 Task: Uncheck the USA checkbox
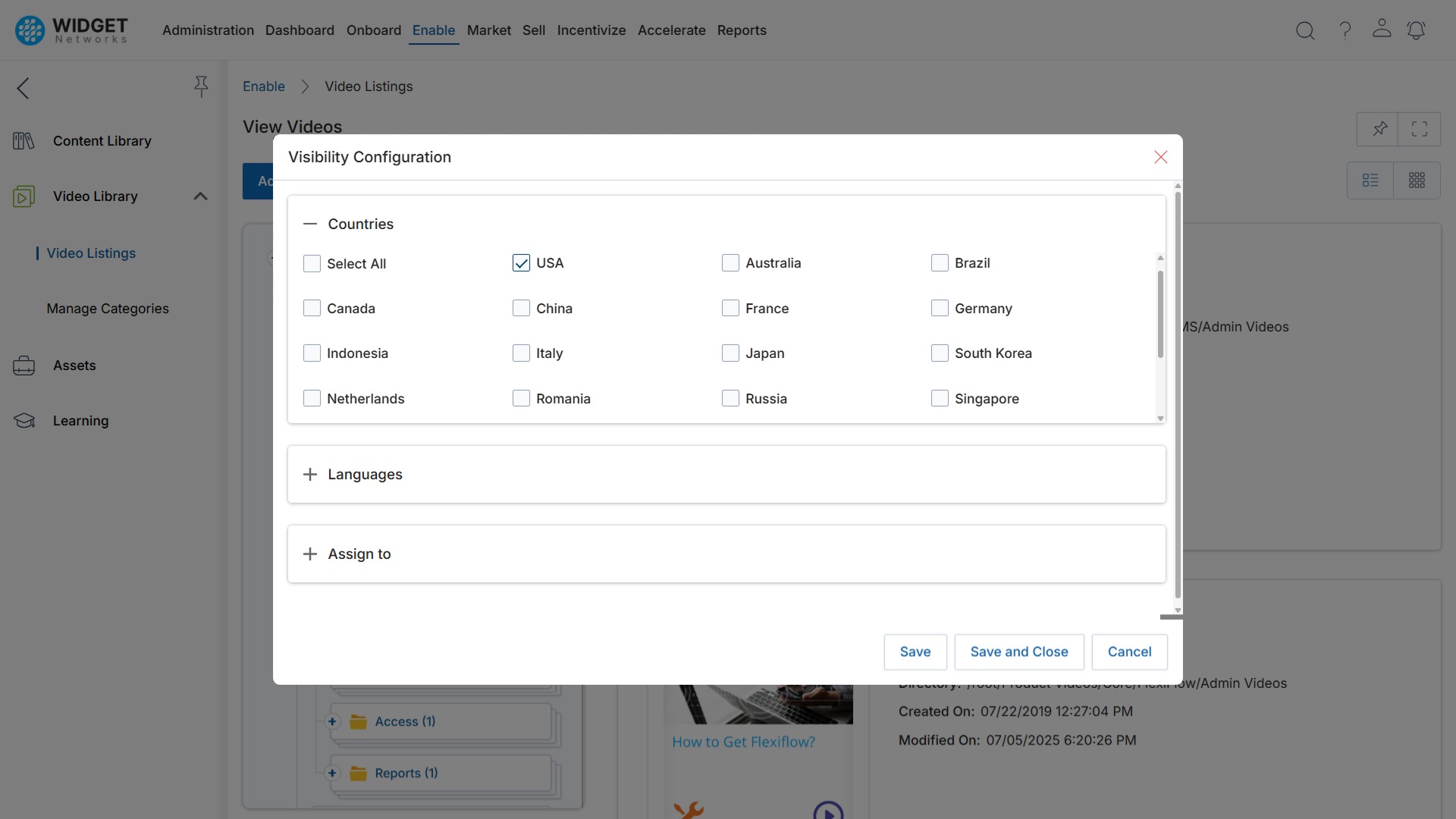click(520, 262)
